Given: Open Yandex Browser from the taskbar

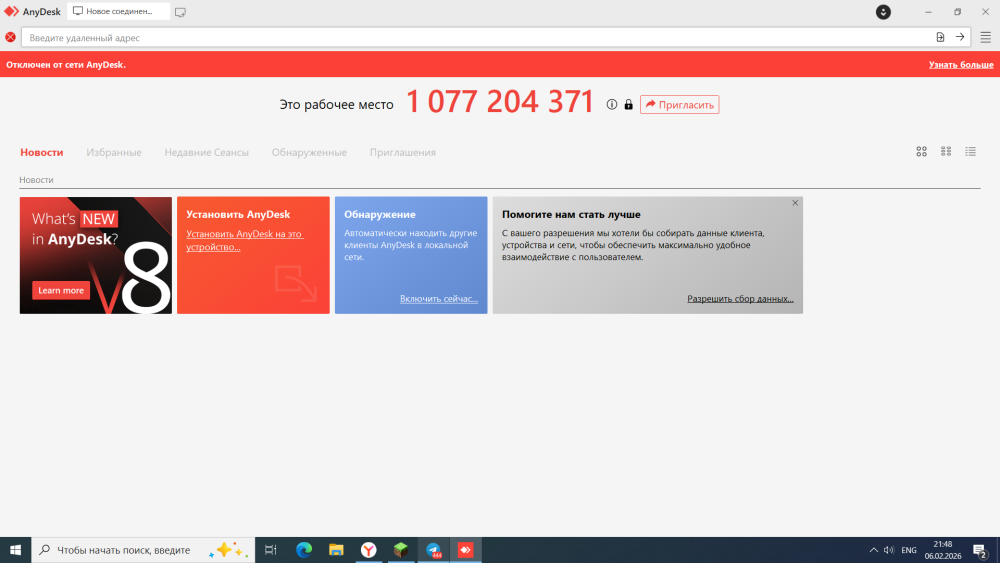Looking at the screenshot, I should tap(369, 550).
